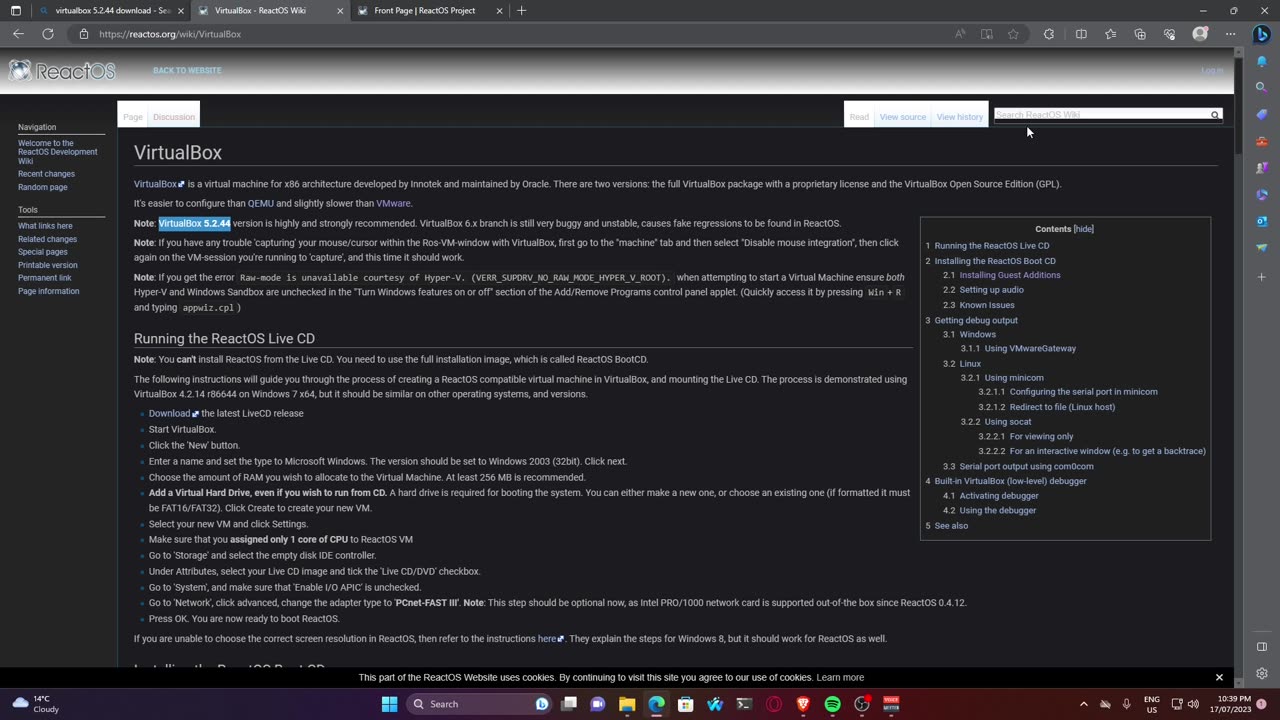This screenshot has width=1280, height=720.
Task: Open Edge Settings and more menu
Action: pos(1231,34)
